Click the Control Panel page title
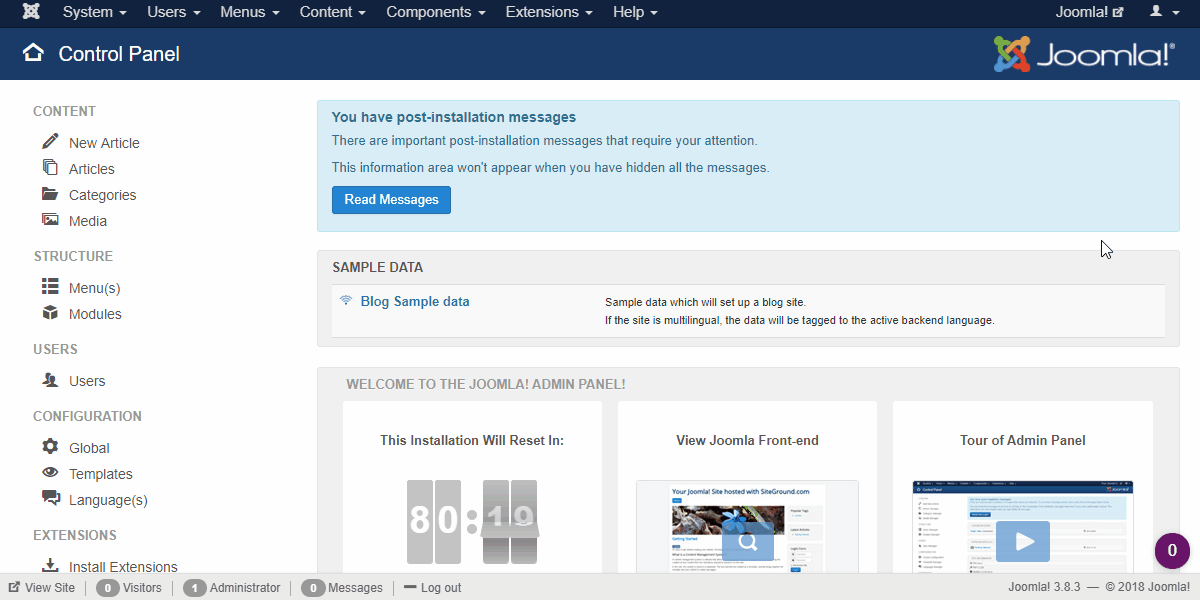 tap(119, 54)
